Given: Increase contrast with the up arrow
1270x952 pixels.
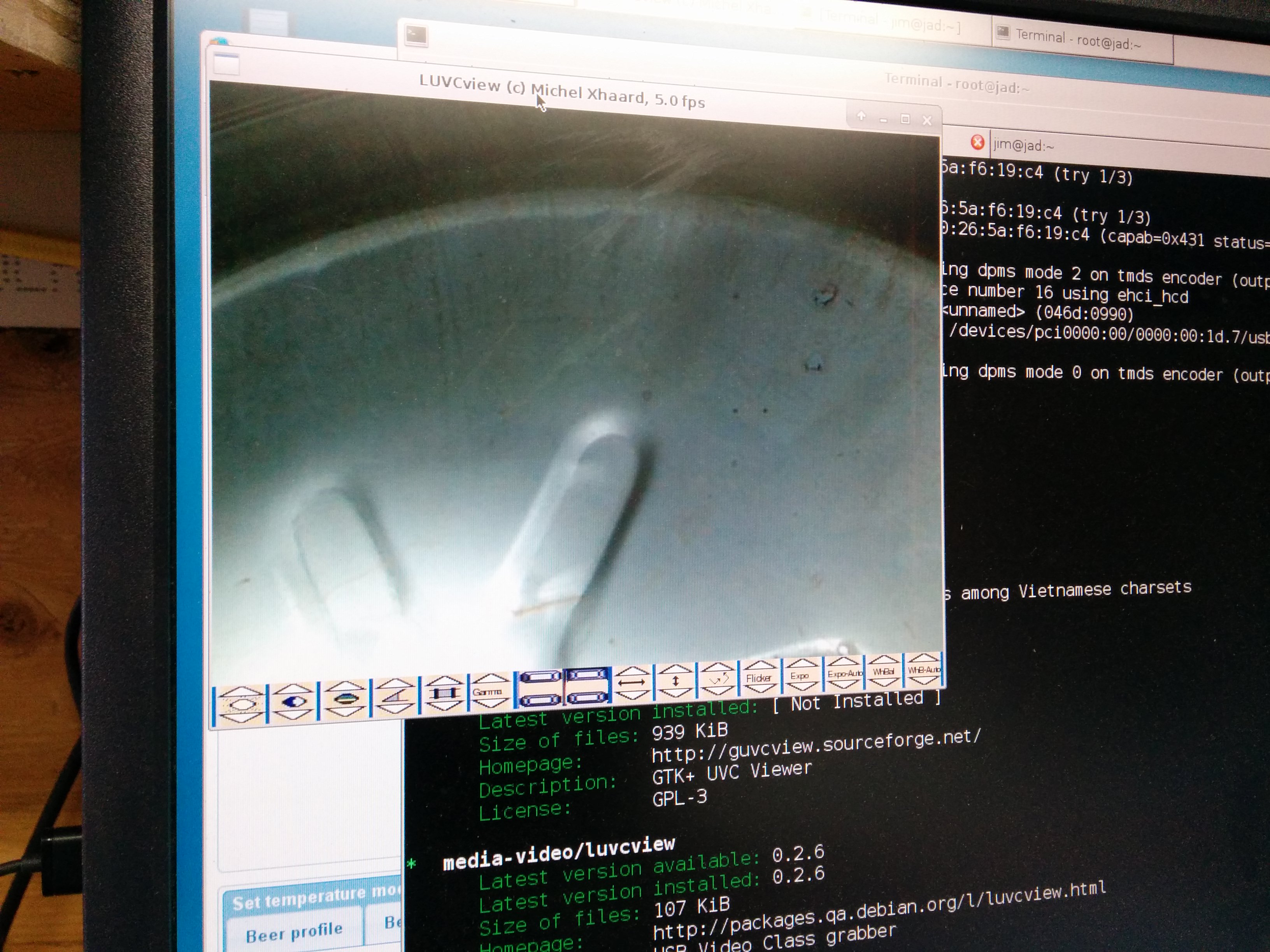Looking at the screenshot, I should [x=294, y=689].
